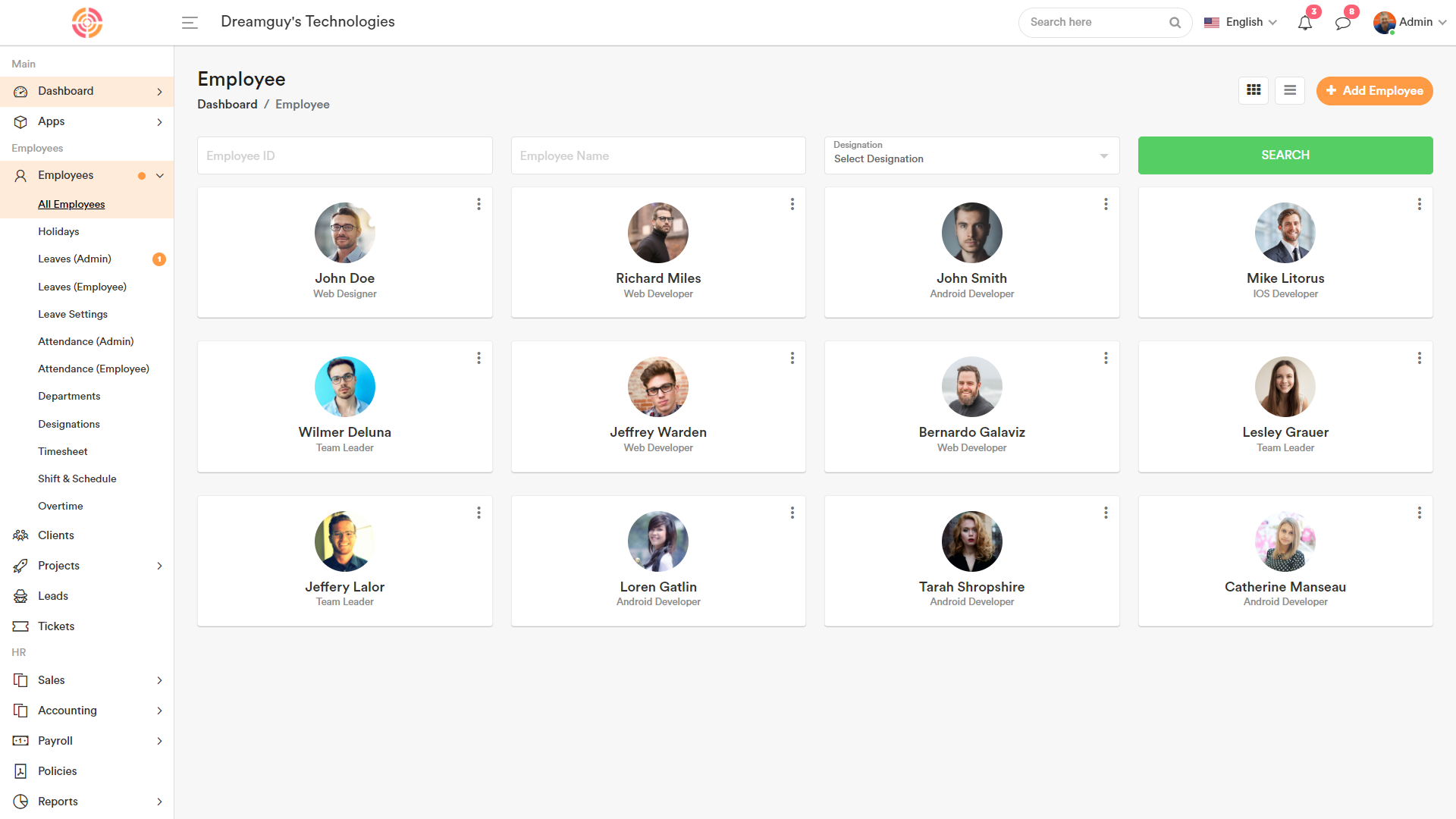Image resolution: width=1456 pixels, height=819 pixels.
Task: Collapse the Employees sidebar section
Action: tap(160, 175)
